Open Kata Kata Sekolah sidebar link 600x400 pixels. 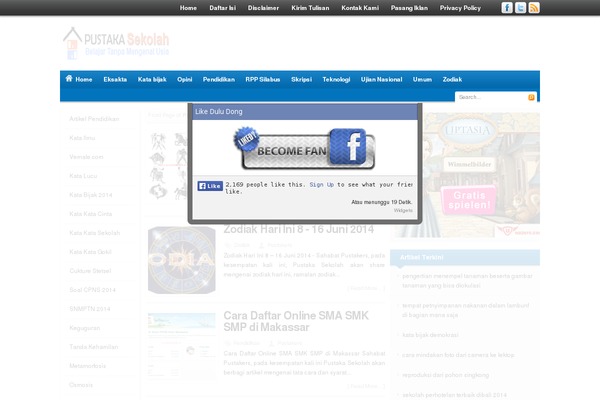tap(95, 233)
